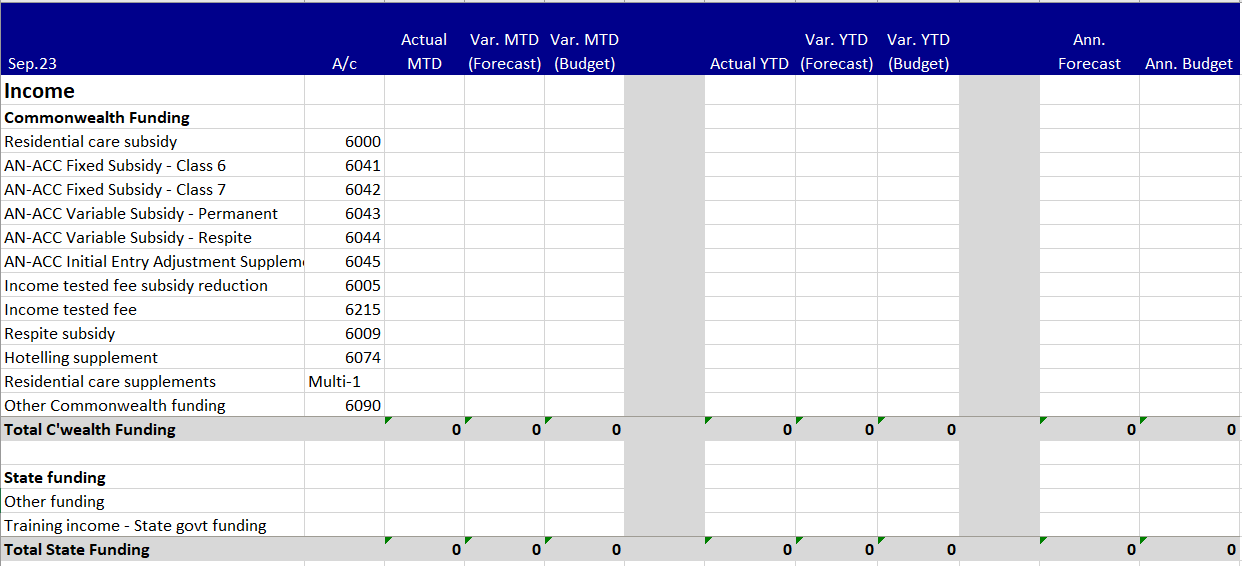
Task: Select account code cell 6005
Action: [x=344, y=285]
